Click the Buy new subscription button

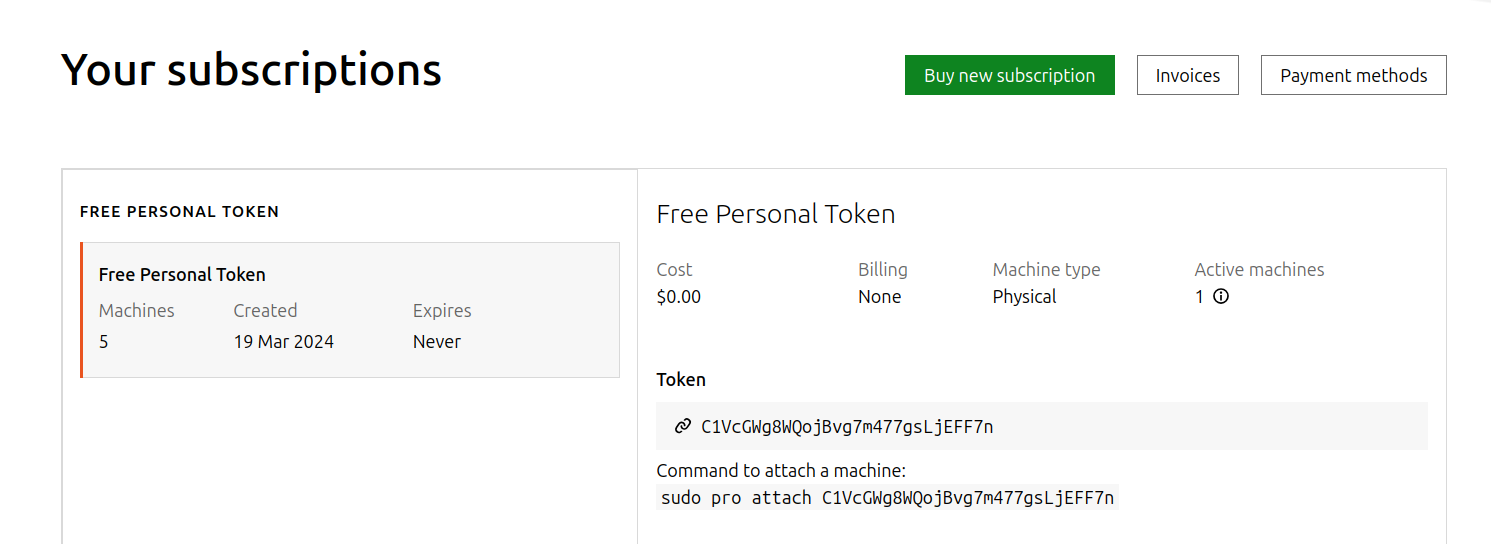[1009, 75]
